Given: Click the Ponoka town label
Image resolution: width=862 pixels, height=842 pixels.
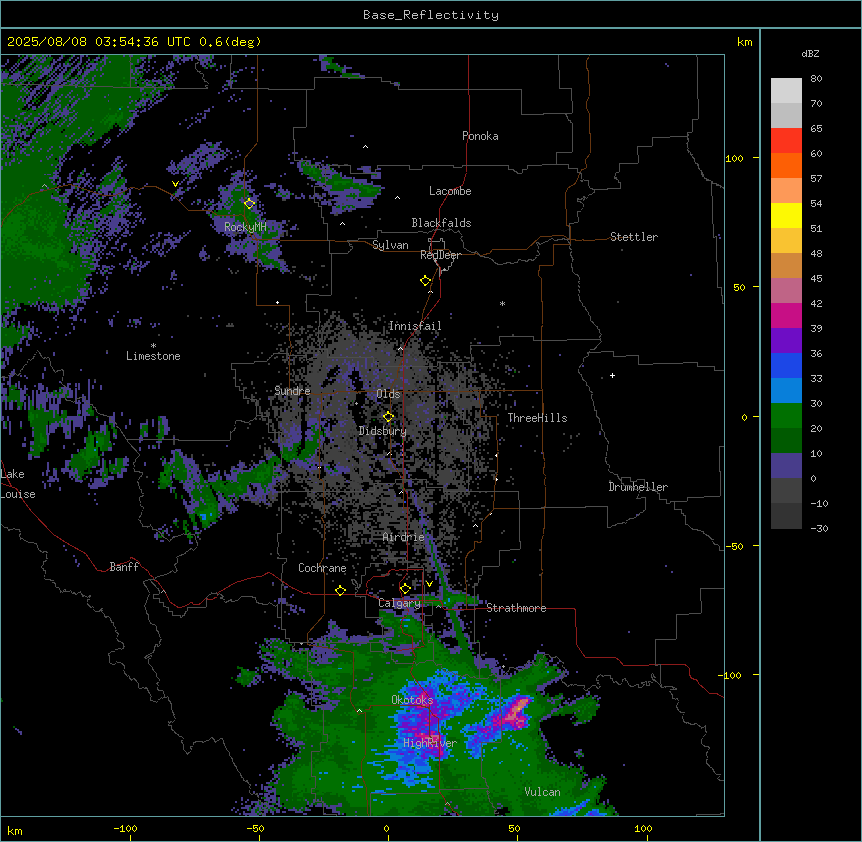Looking at the screenshot, I should [480, 136].
